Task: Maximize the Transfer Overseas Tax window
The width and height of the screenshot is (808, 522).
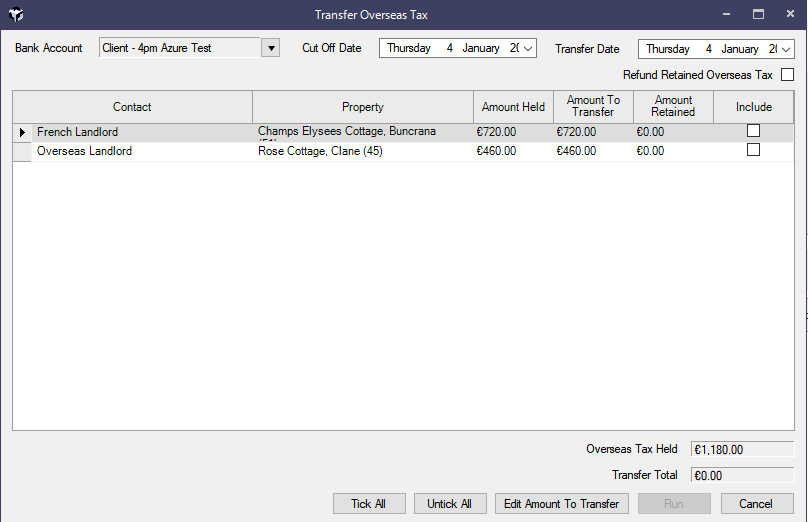Action: 758,15
